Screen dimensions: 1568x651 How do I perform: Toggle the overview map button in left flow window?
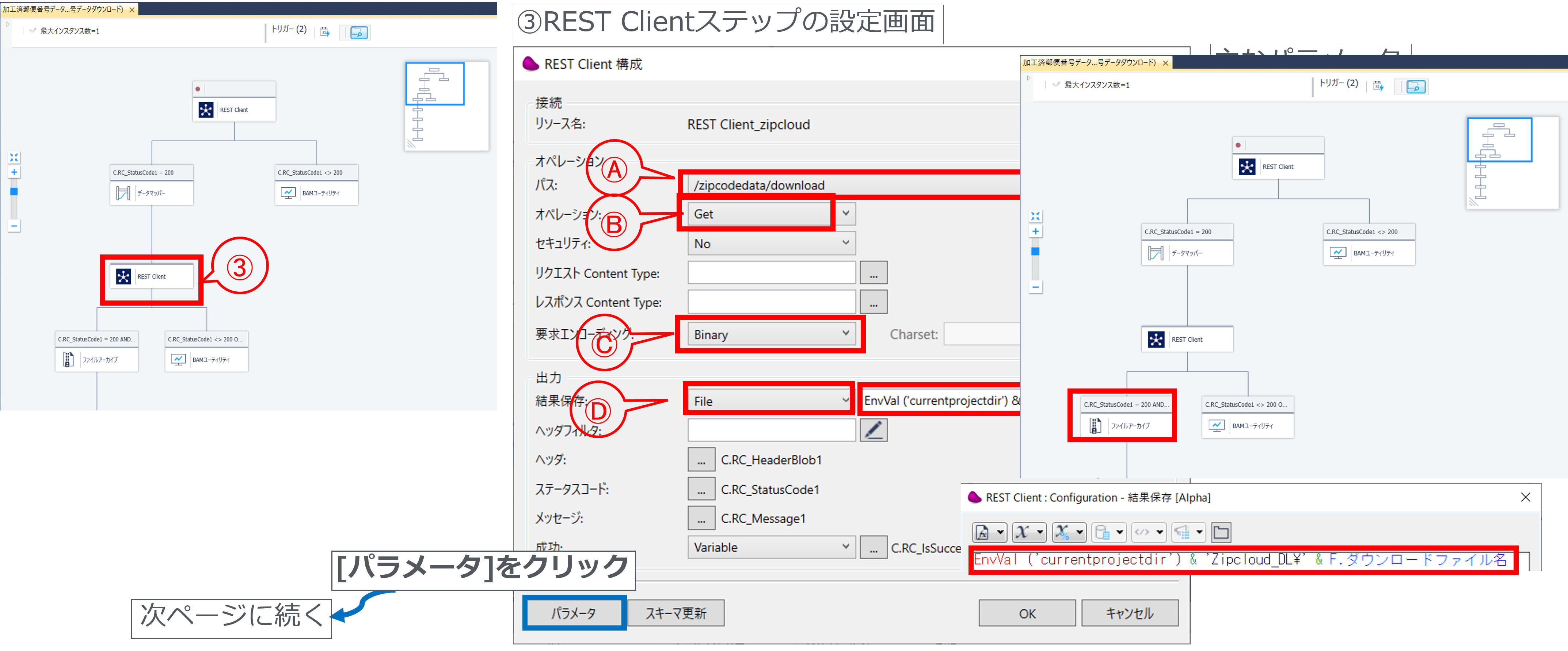[359, 32]
